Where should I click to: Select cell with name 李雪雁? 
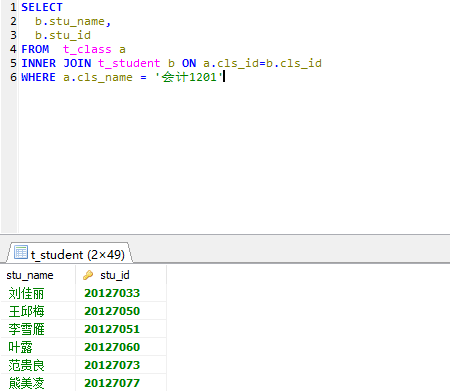coord(38,329)
